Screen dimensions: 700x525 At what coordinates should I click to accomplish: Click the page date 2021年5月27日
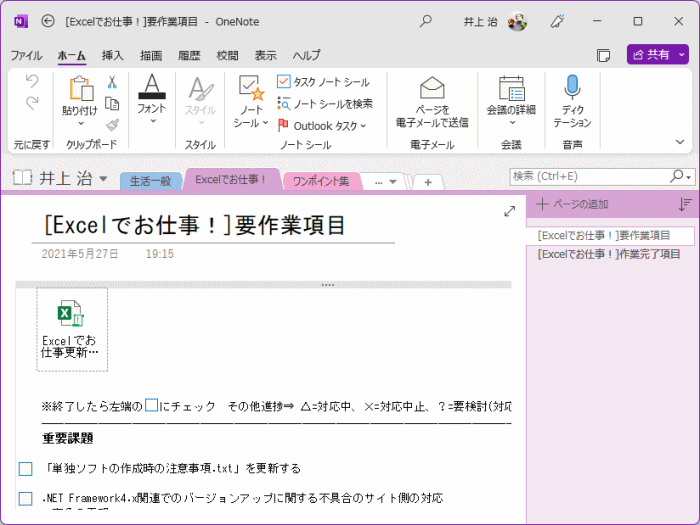click(x=80, y=254)
